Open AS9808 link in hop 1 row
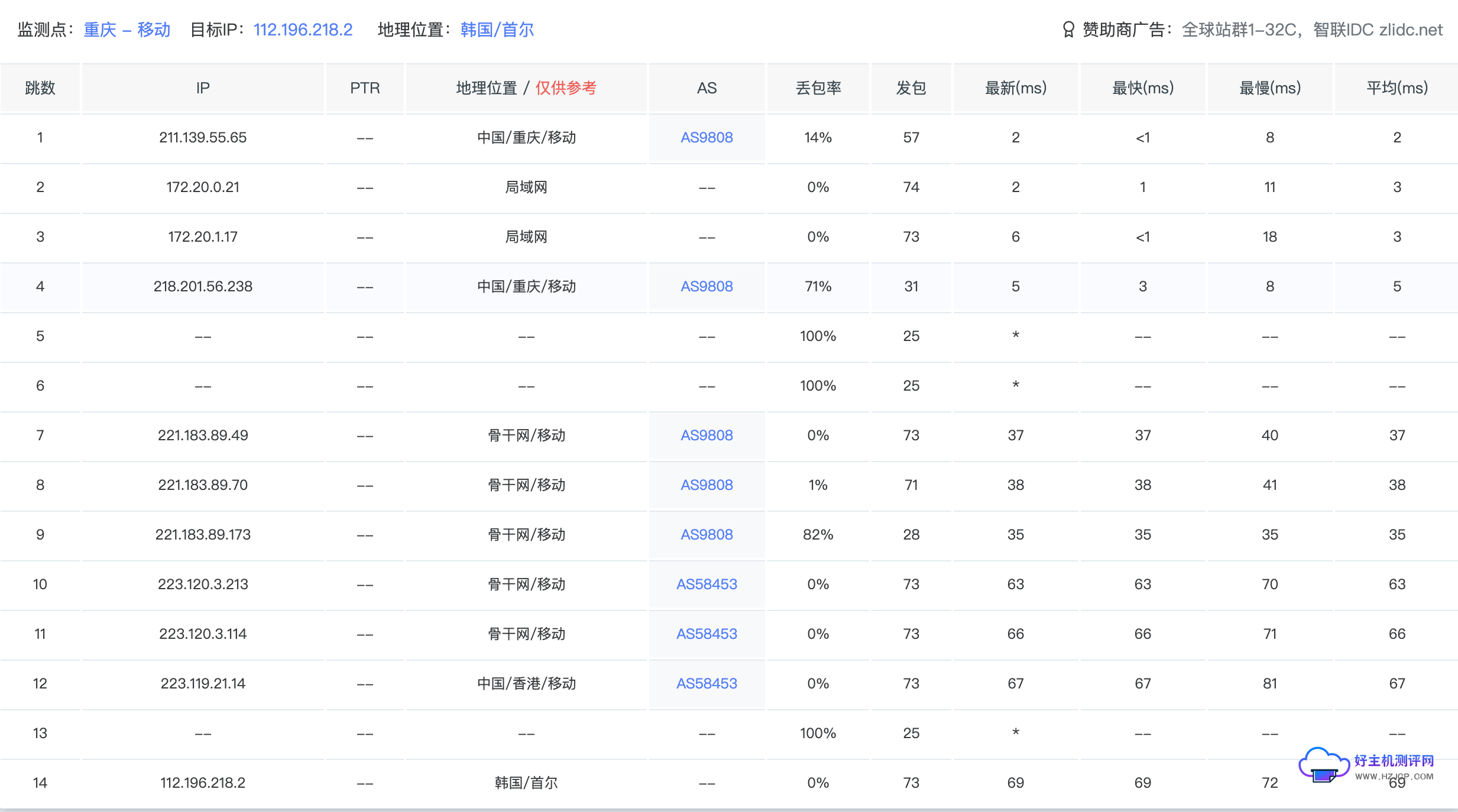Screen dimensions: 1458x812 coord(707,138)
